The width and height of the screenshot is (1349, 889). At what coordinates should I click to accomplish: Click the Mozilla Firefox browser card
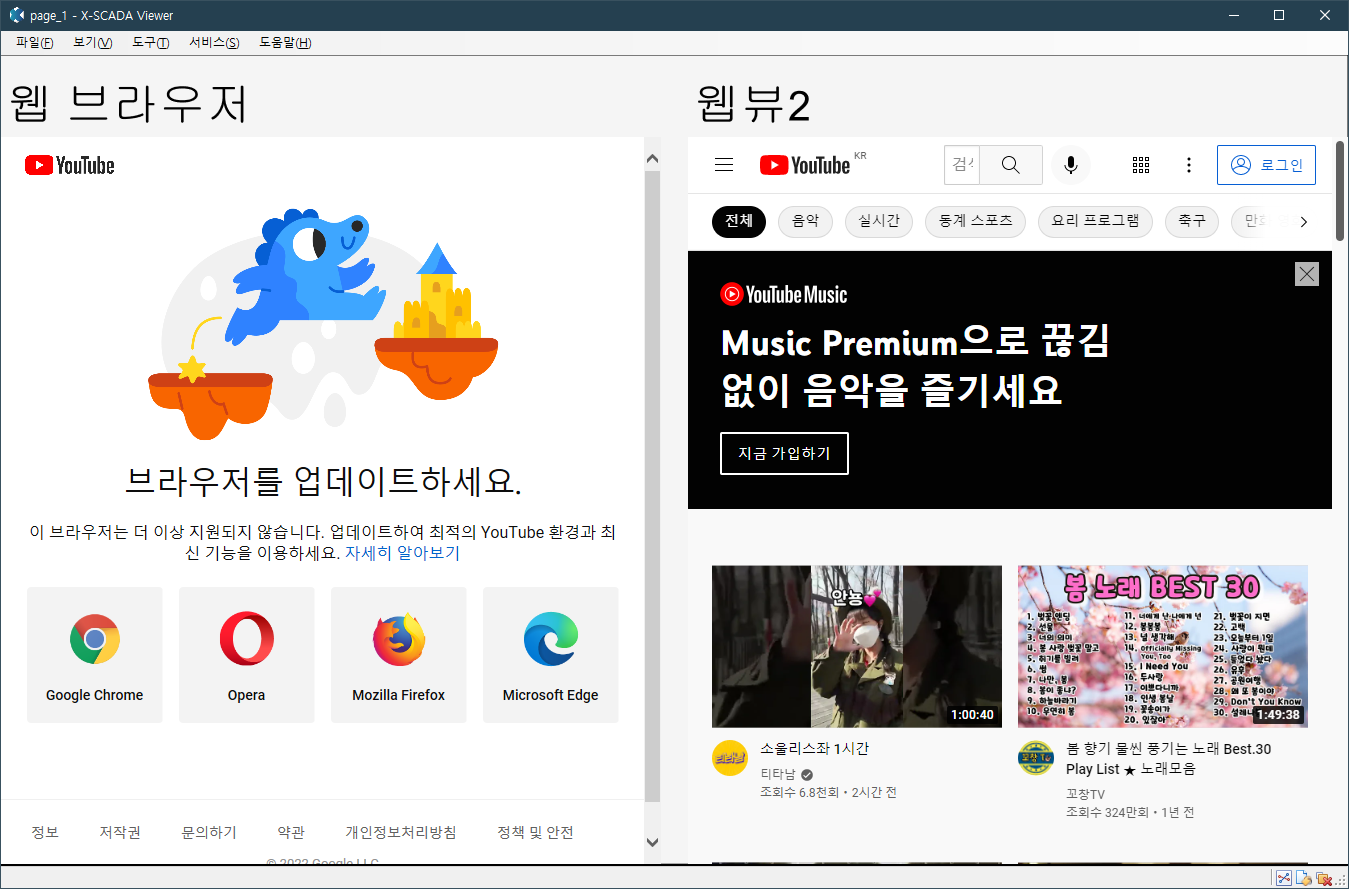click(x=399, y=655)
